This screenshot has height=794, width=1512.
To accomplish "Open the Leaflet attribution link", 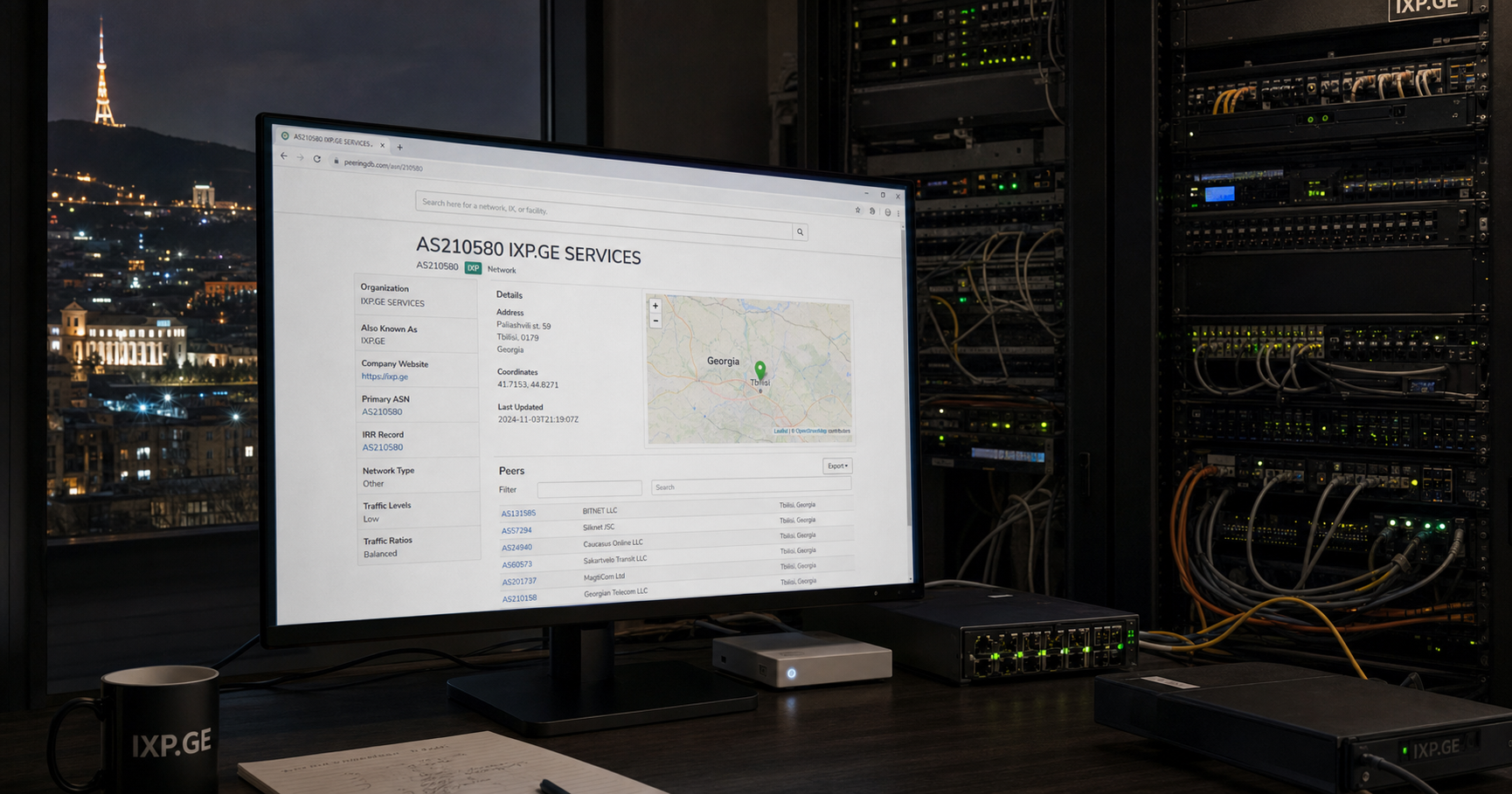I will tap(780, 431).
